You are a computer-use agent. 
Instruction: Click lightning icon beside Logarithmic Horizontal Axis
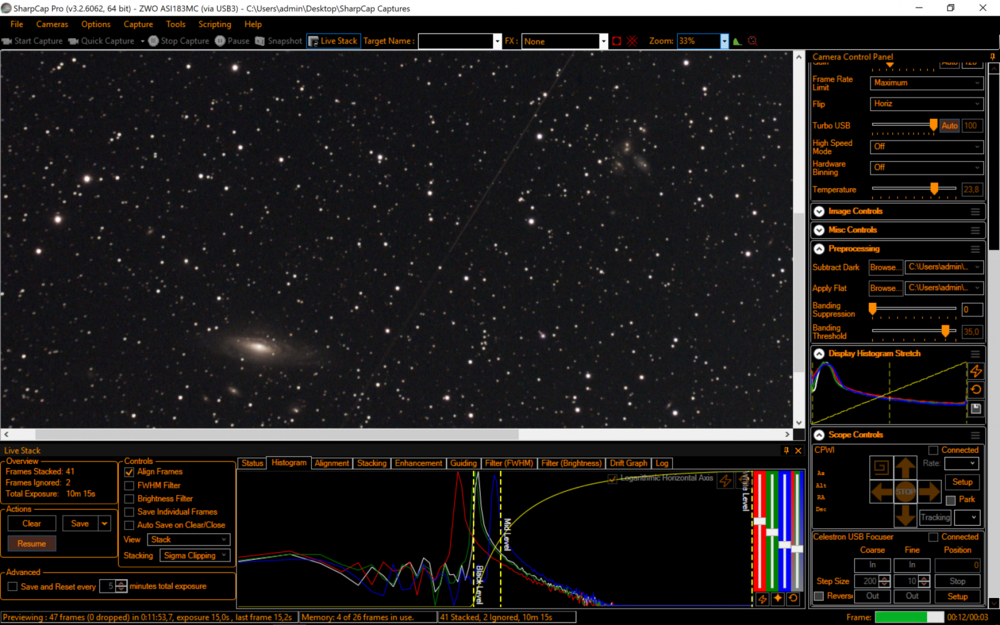[725, 481]
